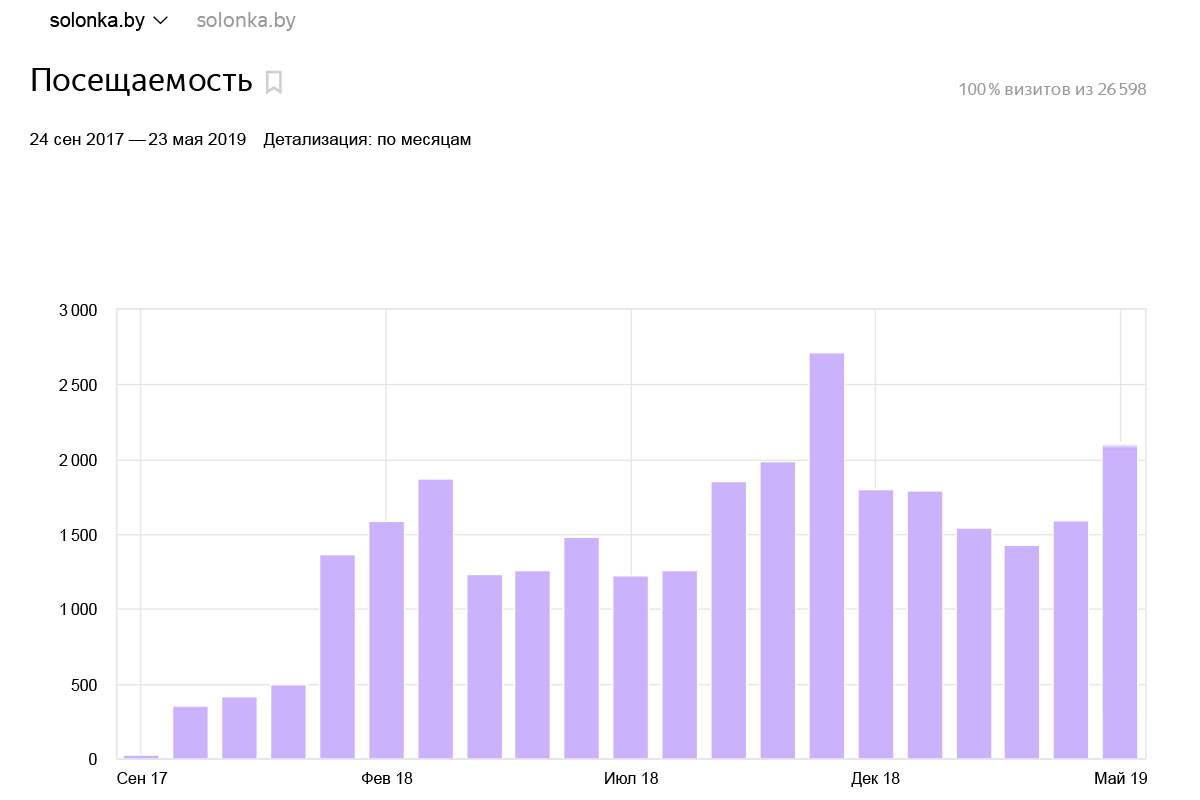The height and width of the screenshot is (800, 1200).
Task: Click the Июл 18 axis label
Action: tap(631, 779)
